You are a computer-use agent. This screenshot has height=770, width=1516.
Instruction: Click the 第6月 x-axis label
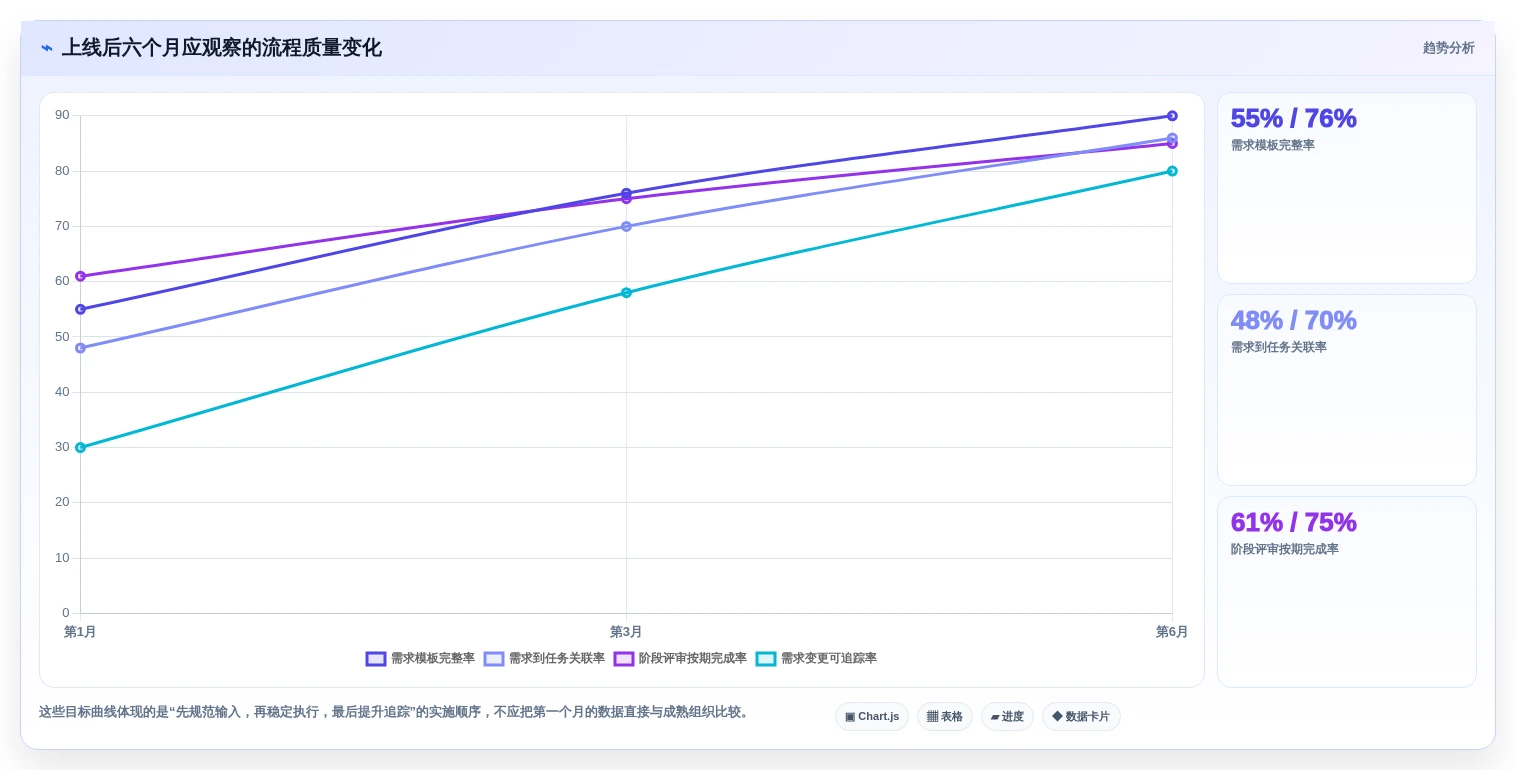tap(1172, 632)
